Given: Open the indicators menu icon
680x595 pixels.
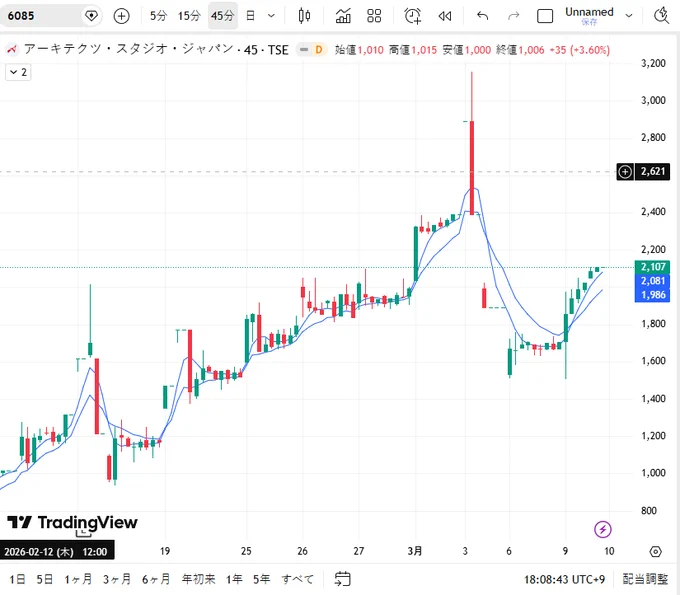Looking at the screenshot, I should pyautogui.click(x=343, y=16).
